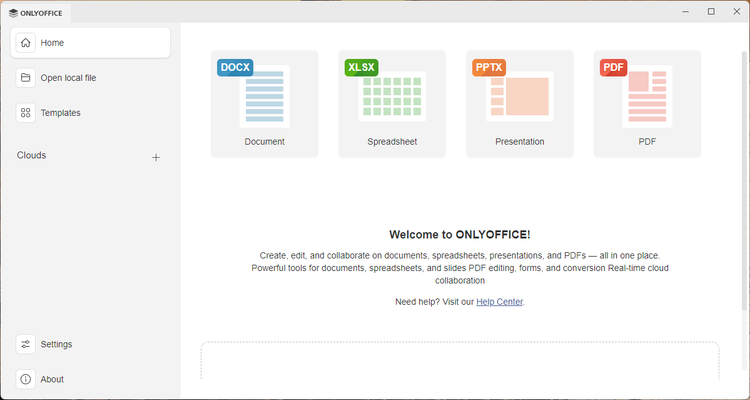This screenshot has width=750, height=400.
Task: Click the folder icon for Open local file
Action: pos(25,78)
